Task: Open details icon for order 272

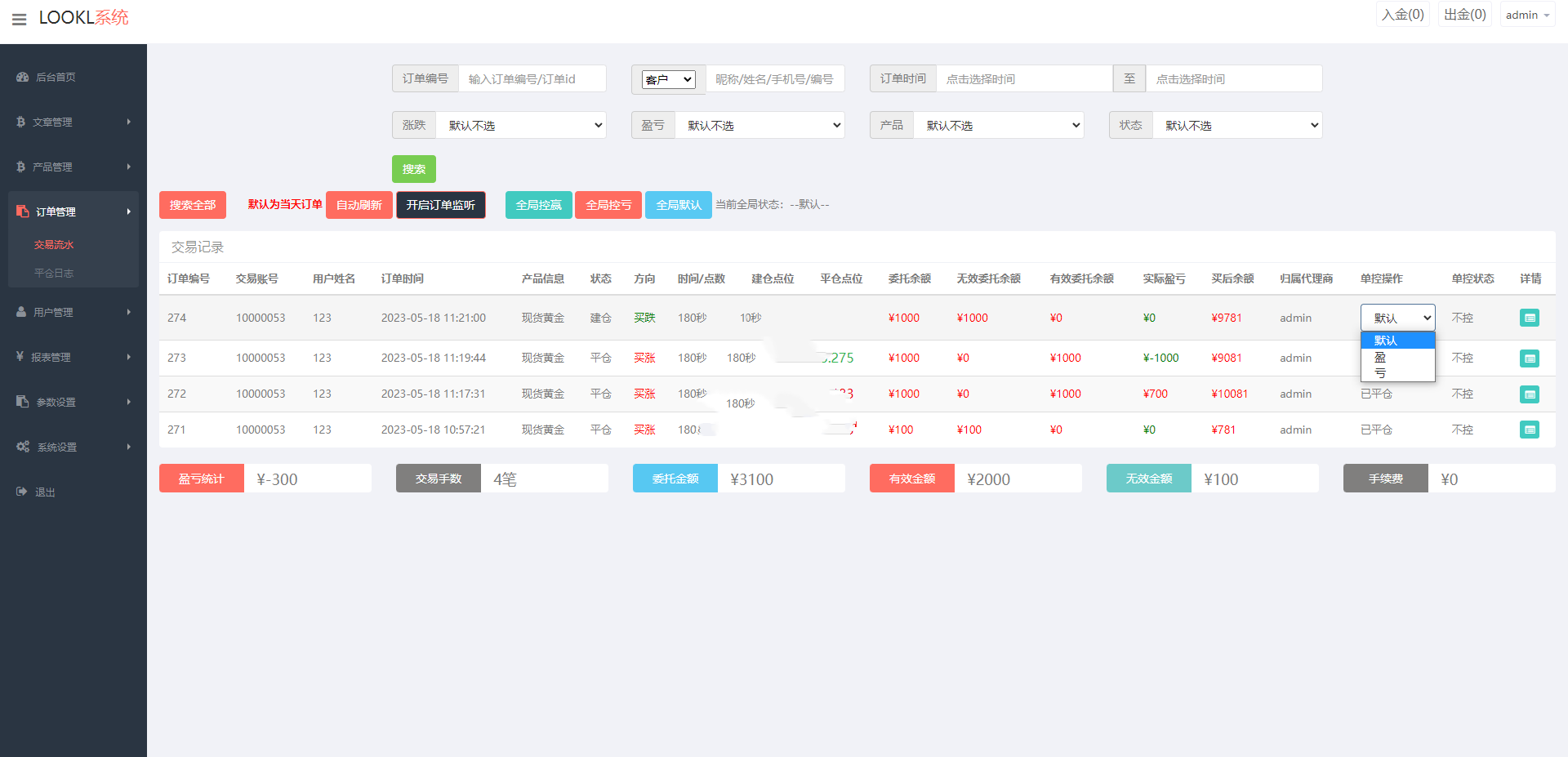Action: (1529, 394)
